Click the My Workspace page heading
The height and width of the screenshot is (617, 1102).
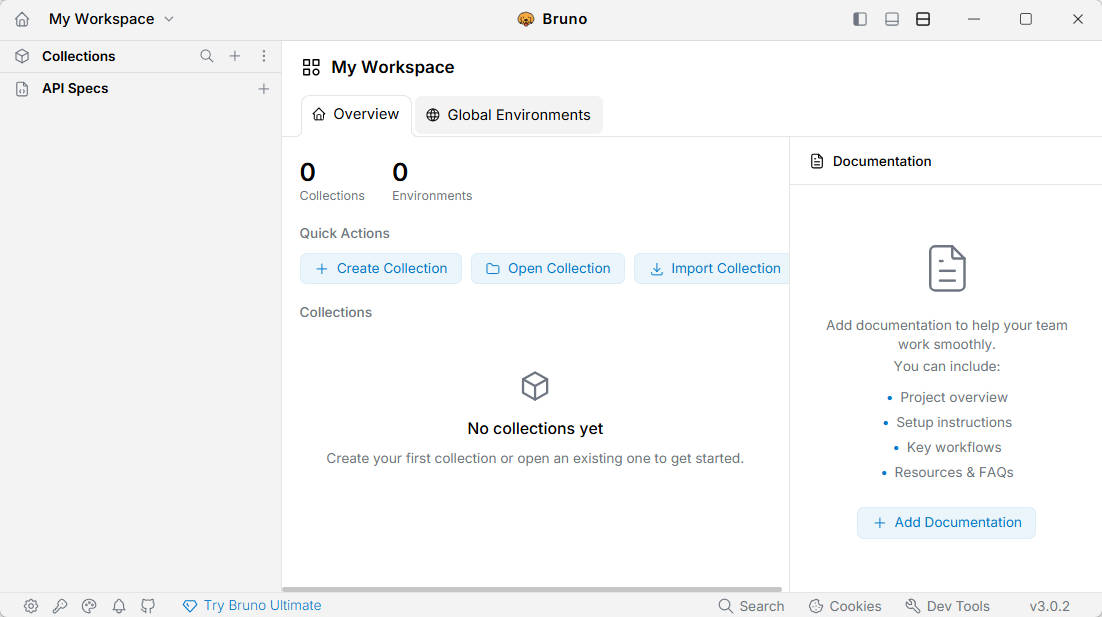tap(393, 67)
